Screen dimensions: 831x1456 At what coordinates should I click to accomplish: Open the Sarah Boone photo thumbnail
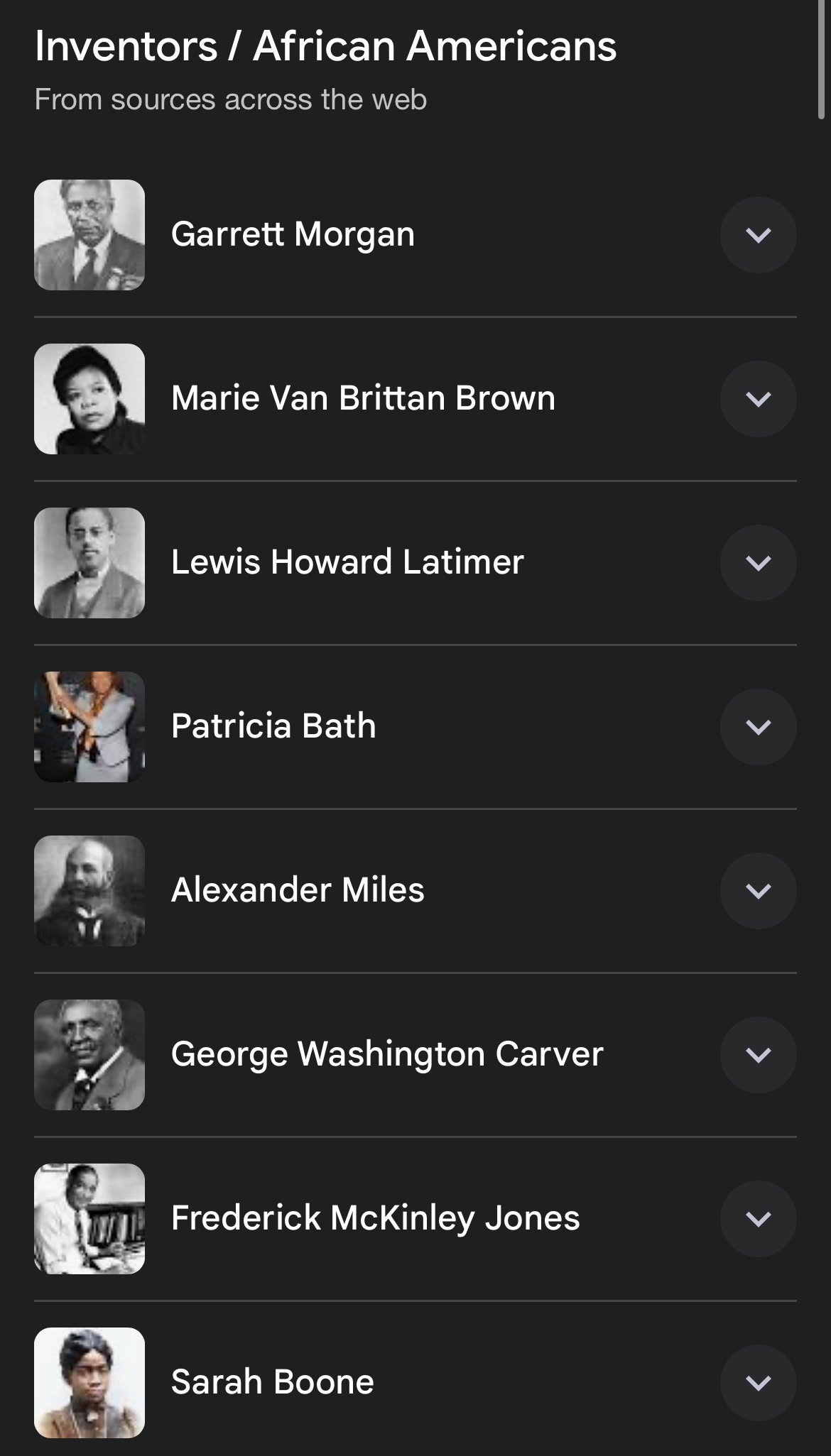[x=89, y=1383]
